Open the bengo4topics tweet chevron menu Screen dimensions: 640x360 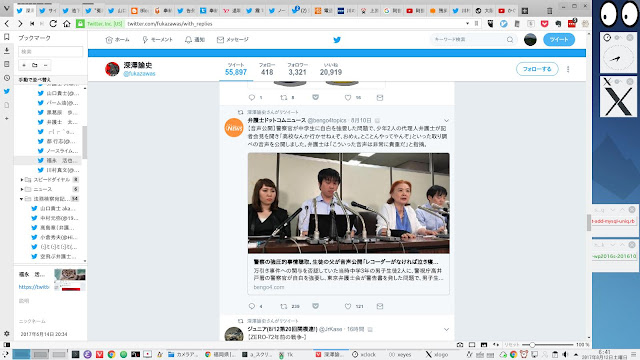pyautogui.click(x=446, y=120)
